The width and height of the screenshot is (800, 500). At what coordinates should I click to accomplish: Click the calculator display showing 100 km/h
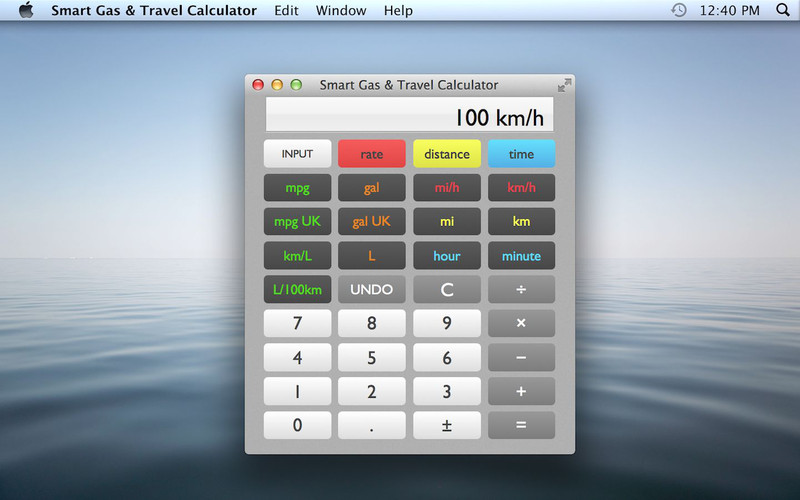tap(409, 114)
